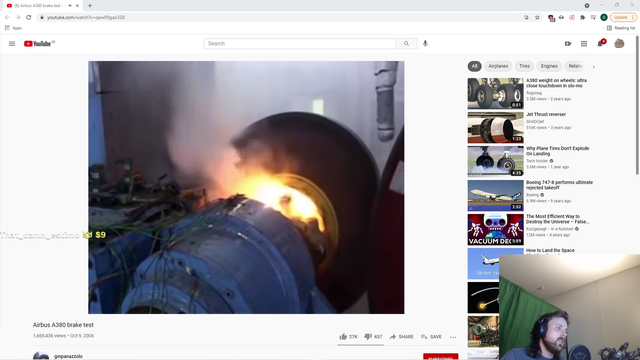Dislike the video with thumbs down
The image size is (640, 360).
tap(373, 337)
